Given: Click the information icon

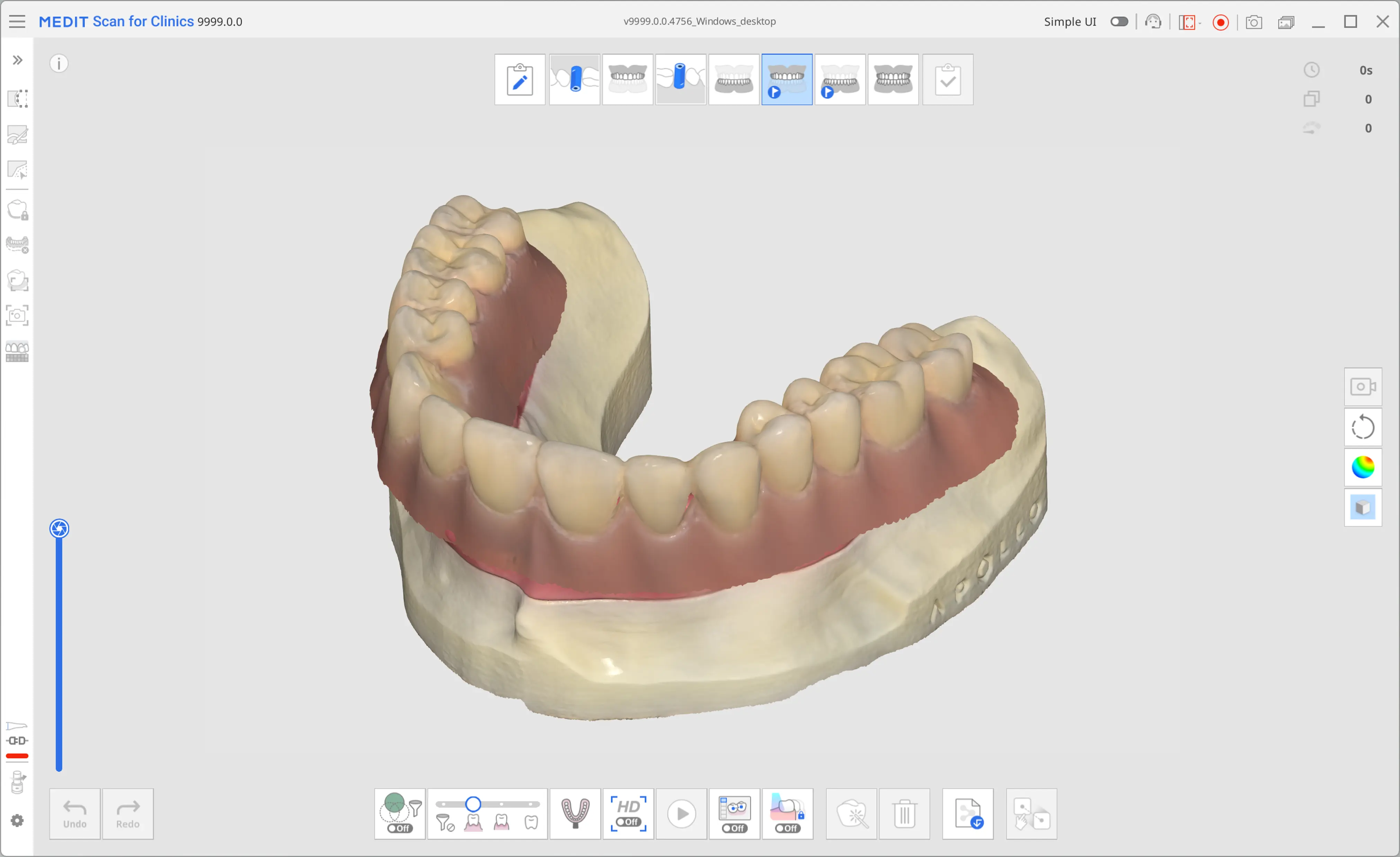Looking at the screenshot, I should pyautogui.click(x=59, y=63).
